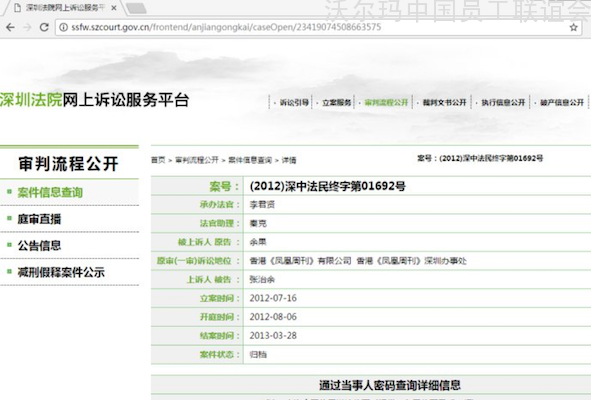The image size is (591, 400).
Task: Click the 案件状态 label
Action: pyautogui.click(x=220, y=354)
